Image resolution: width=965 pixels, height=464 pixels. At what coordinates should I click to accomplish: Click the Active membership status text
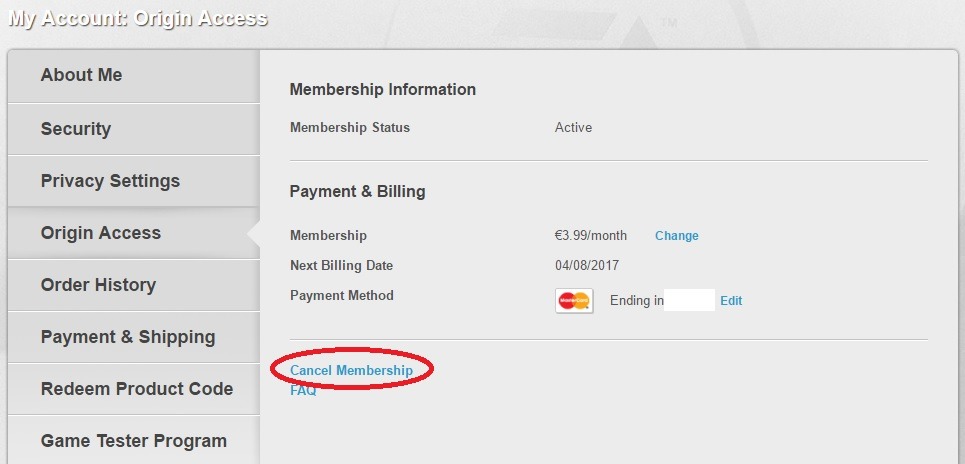573,127
